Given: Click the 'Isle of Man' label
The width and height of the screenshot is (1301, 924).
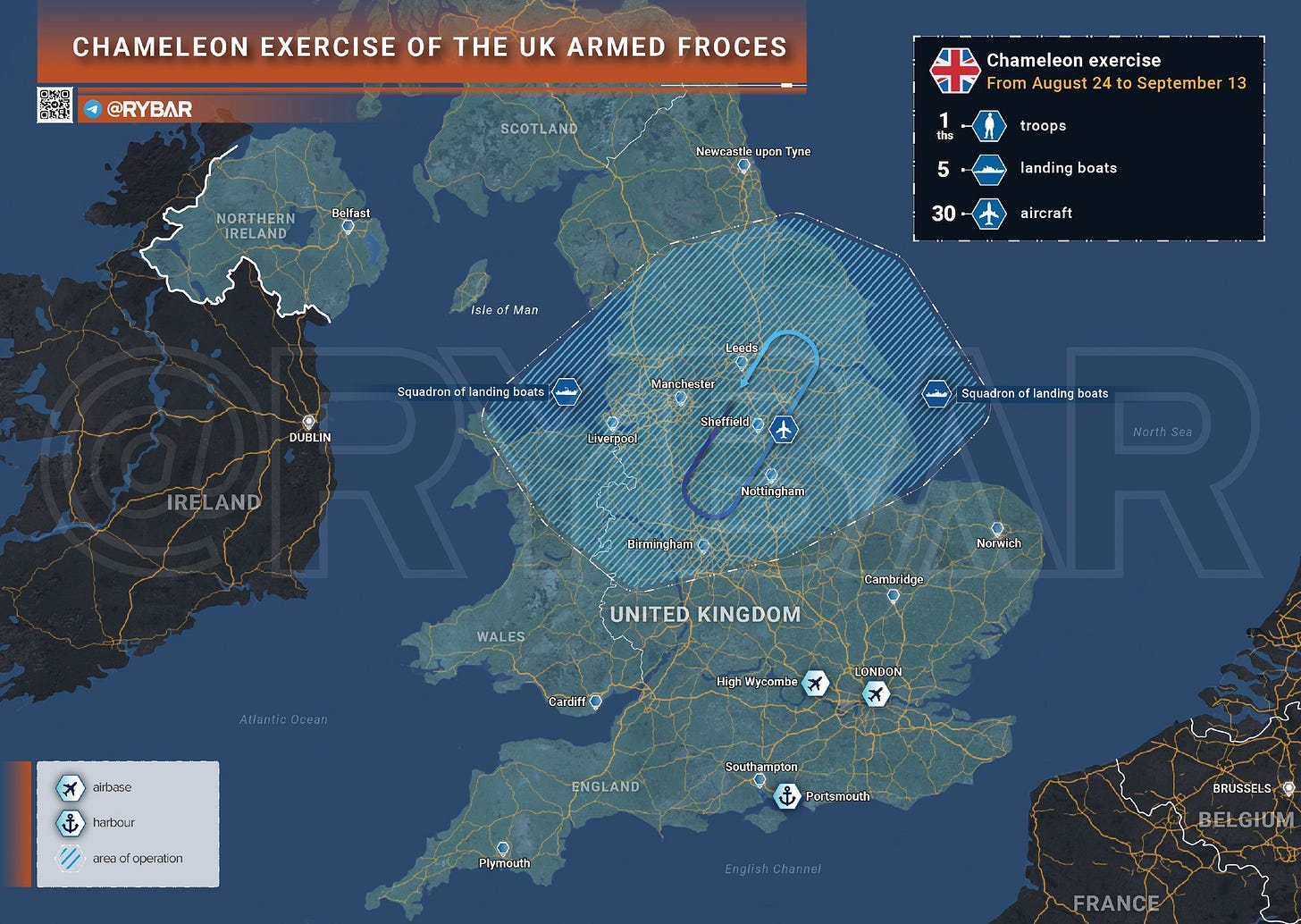Looking at the screenshot, I should (505, 310).
